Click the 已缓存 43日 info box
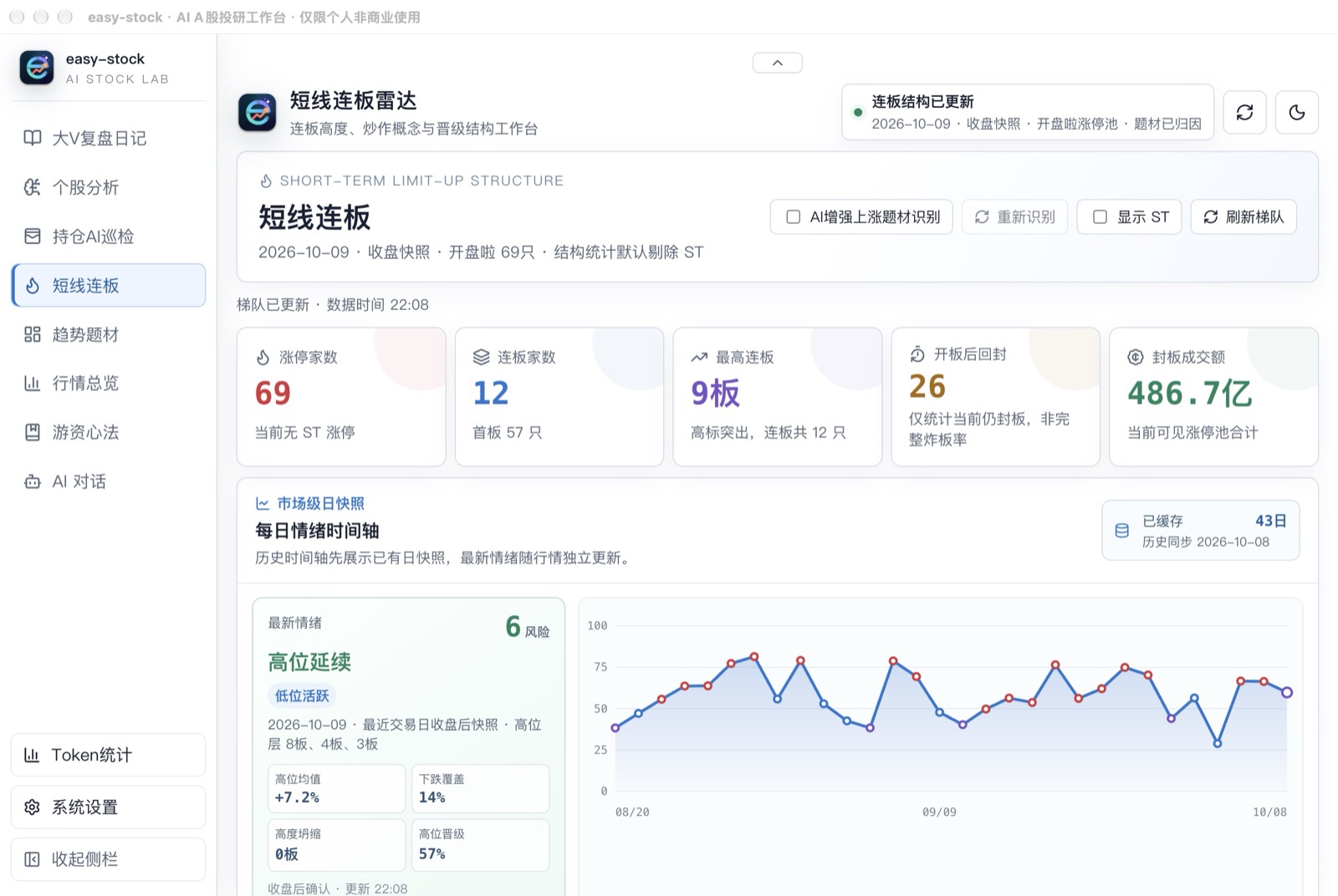Screen dimensions: 1338x896 coord(1201,531)
